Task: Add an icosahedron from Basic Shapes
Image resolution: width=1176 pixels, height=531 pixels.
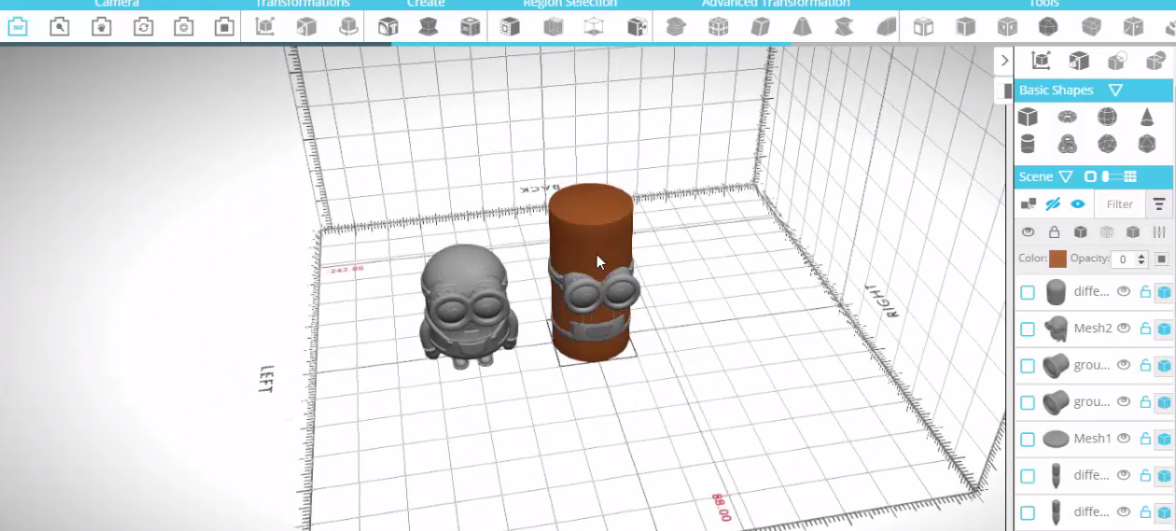Action: tap(1147, 143)
